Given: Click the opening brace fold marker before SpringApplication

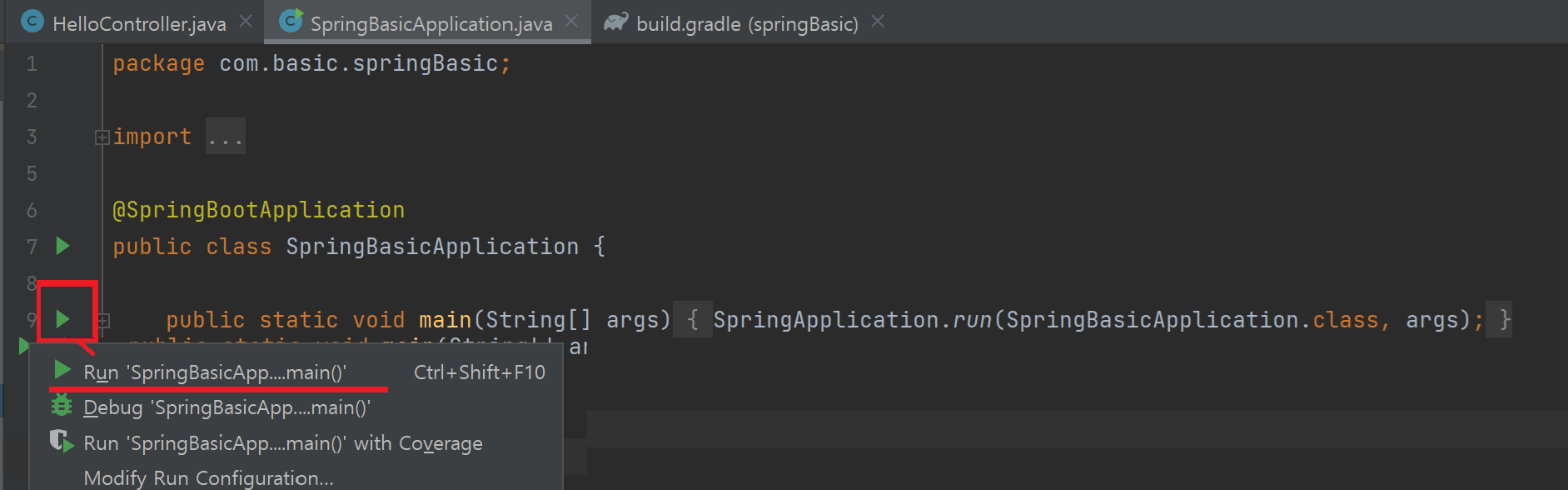Looking at the screenshot, I should (693, 320).
